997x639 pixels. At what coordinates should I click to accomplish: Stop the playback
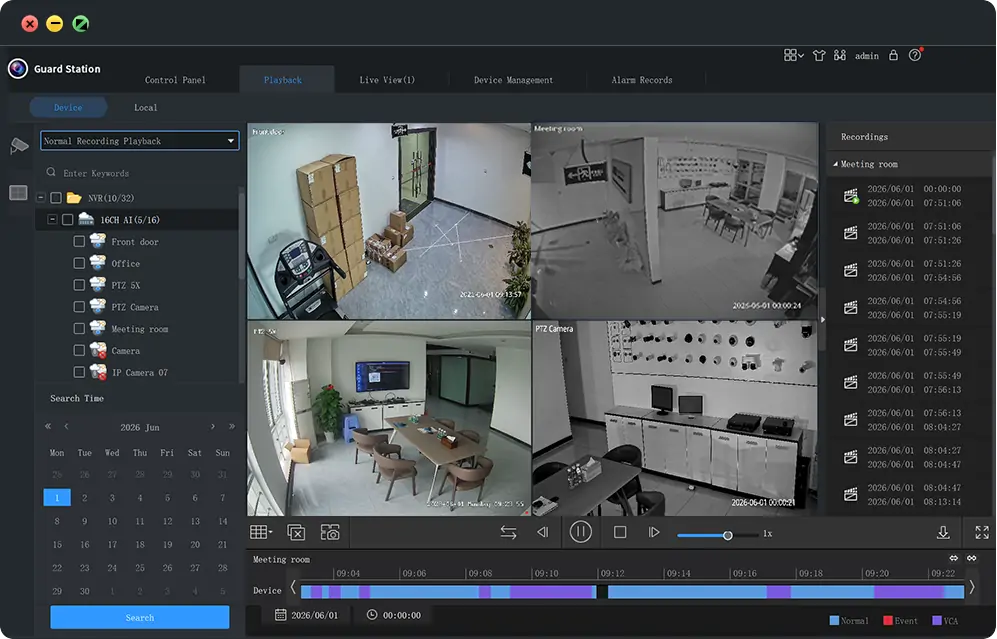(x=620, y=532)
